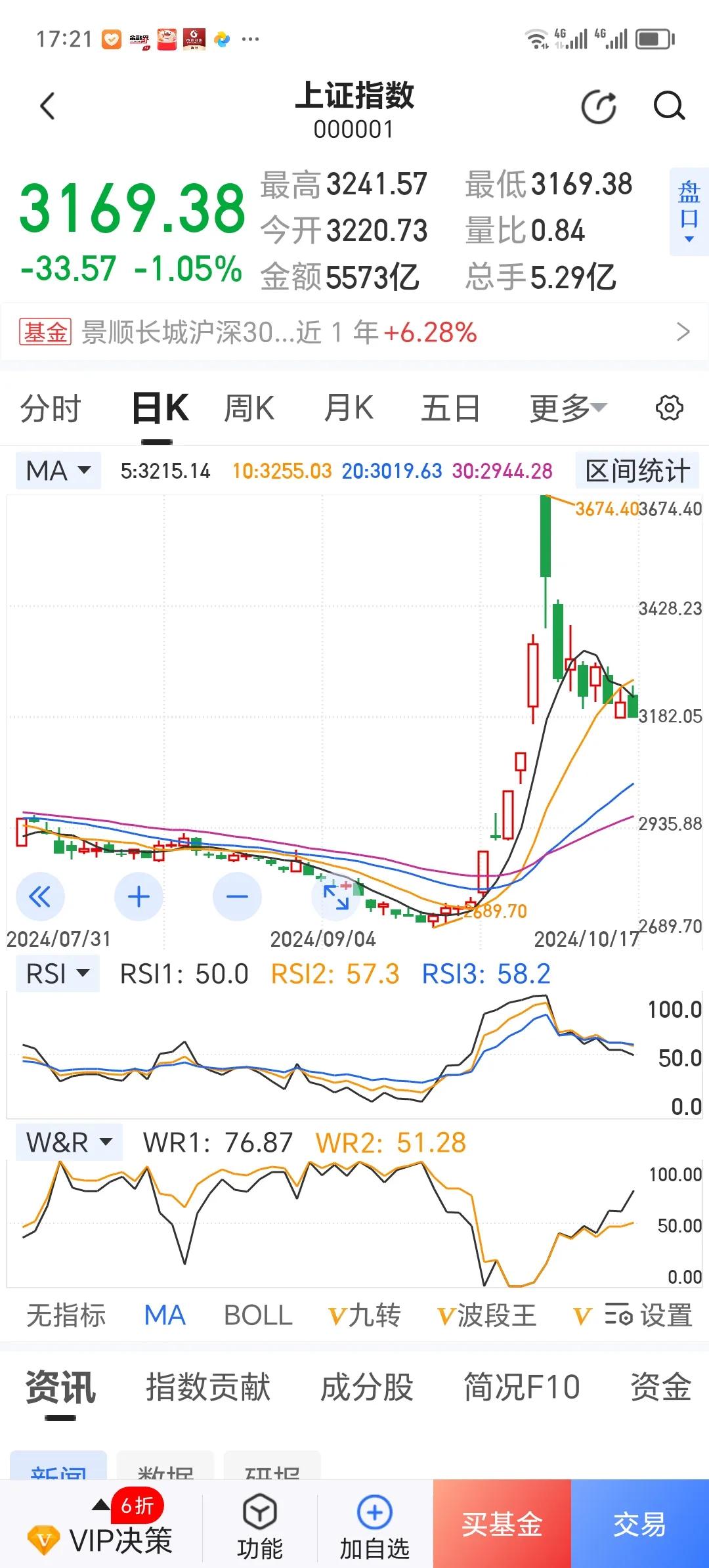Expand the 盘口 side panel
Screen dimensions: 709x1568
(x=689, y=211)
